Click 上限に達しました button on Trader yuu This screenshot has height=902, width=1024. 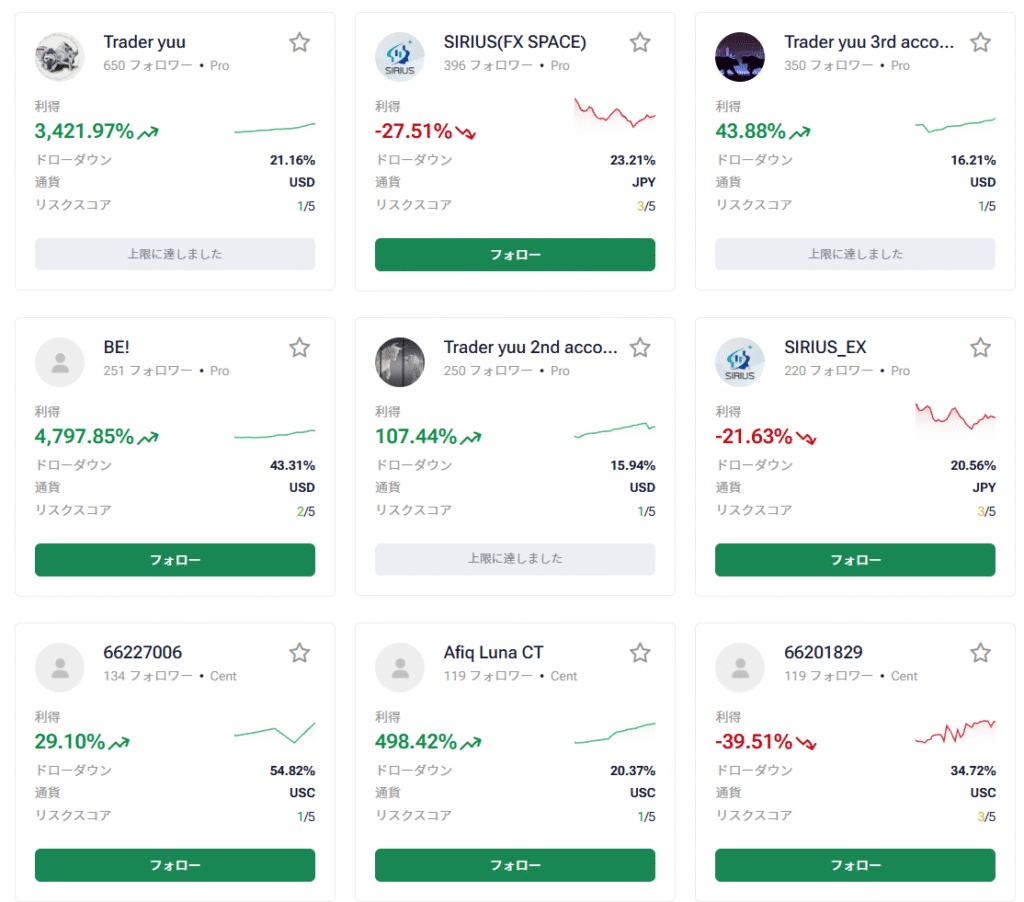175,254
